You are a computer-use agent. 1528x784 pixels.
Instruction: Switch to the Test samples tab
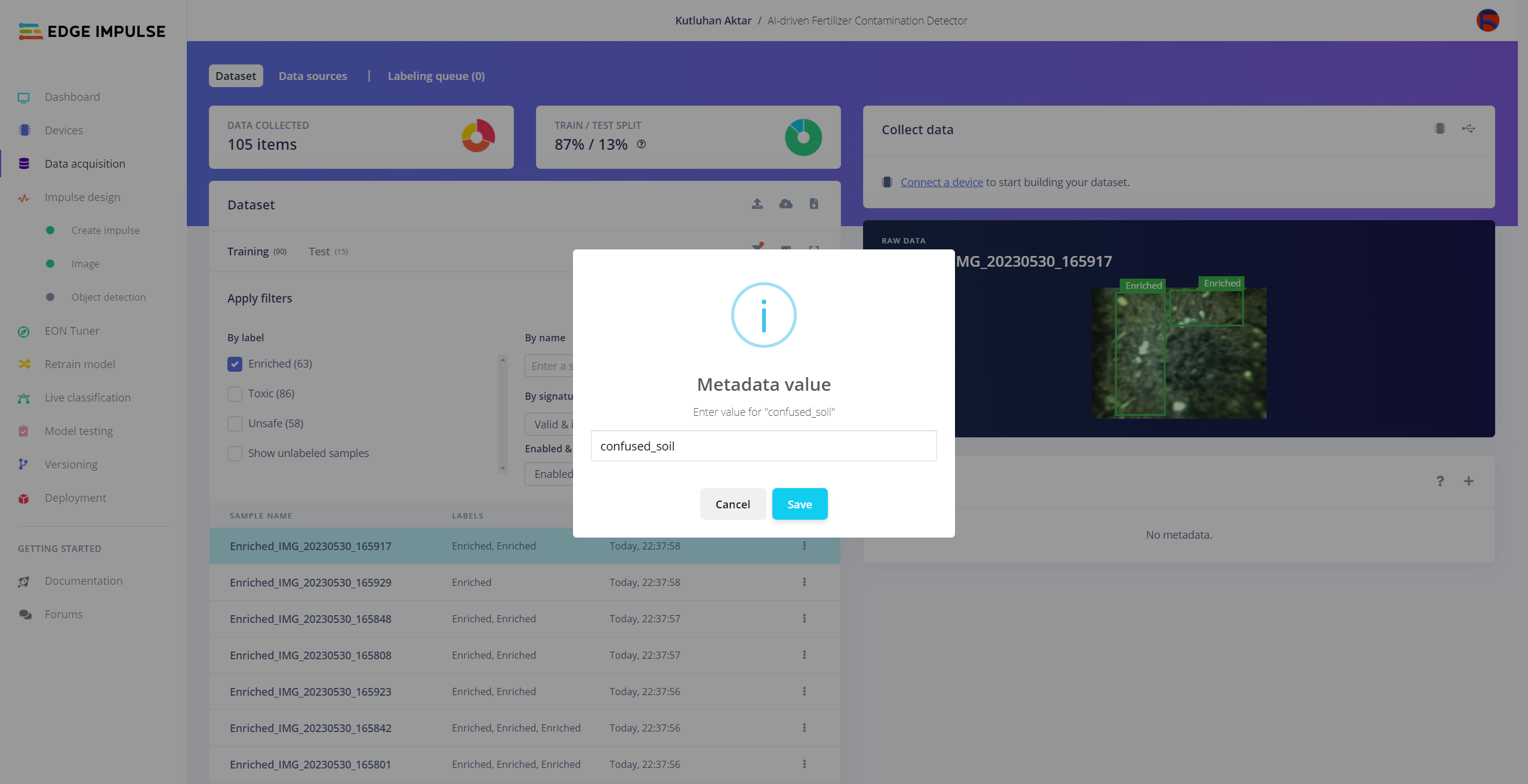pyautogui.click(x=327, y=252)
